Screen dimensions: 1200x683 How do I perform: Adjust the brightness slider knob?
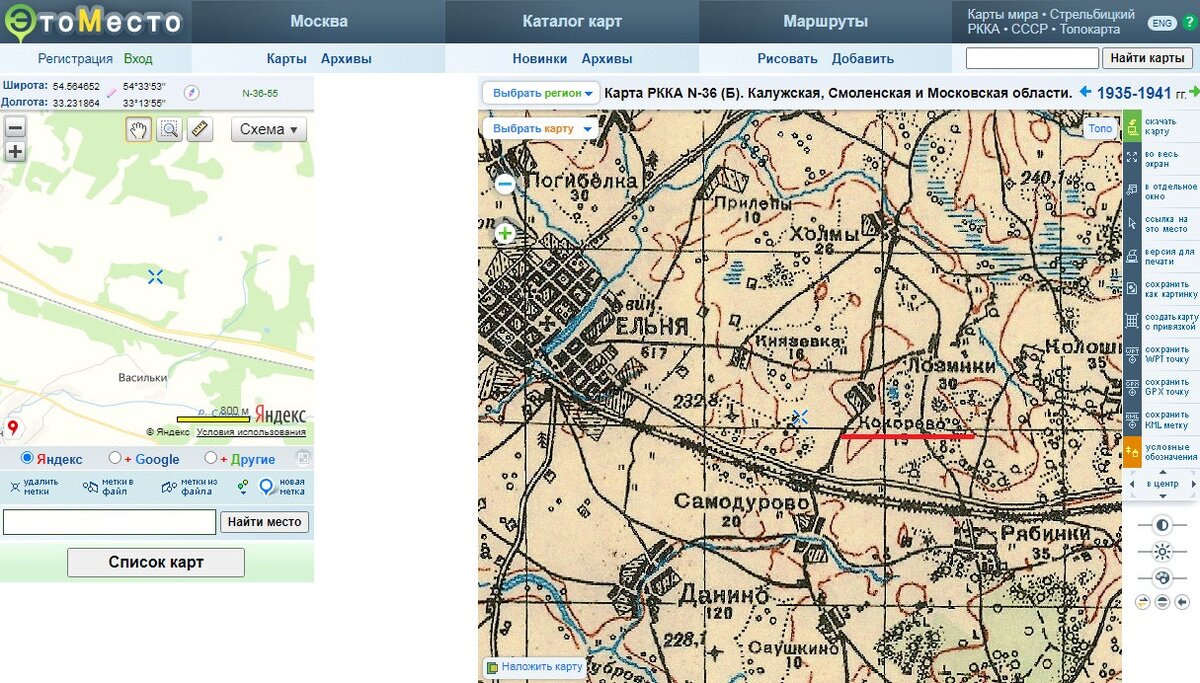coord(1161,551)
